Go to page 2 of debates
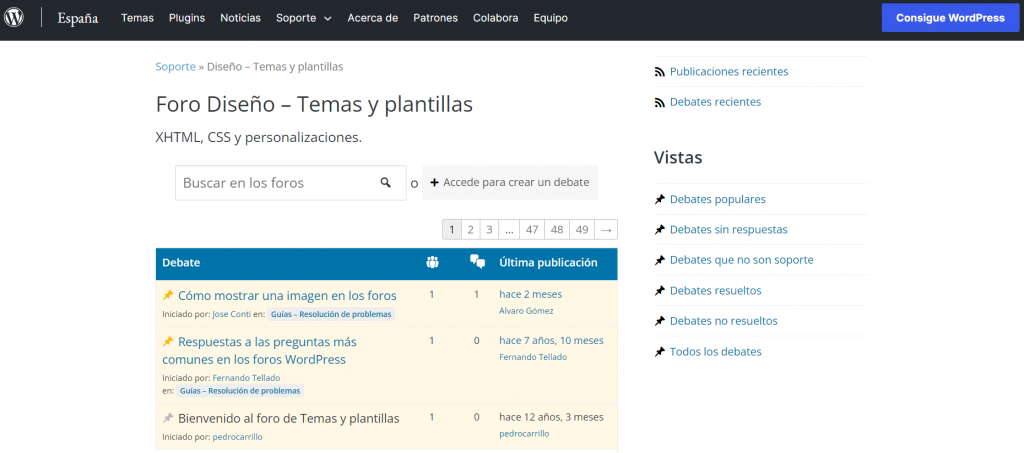The height and width of the screenshot is (453, 1024). coord(470,230)
